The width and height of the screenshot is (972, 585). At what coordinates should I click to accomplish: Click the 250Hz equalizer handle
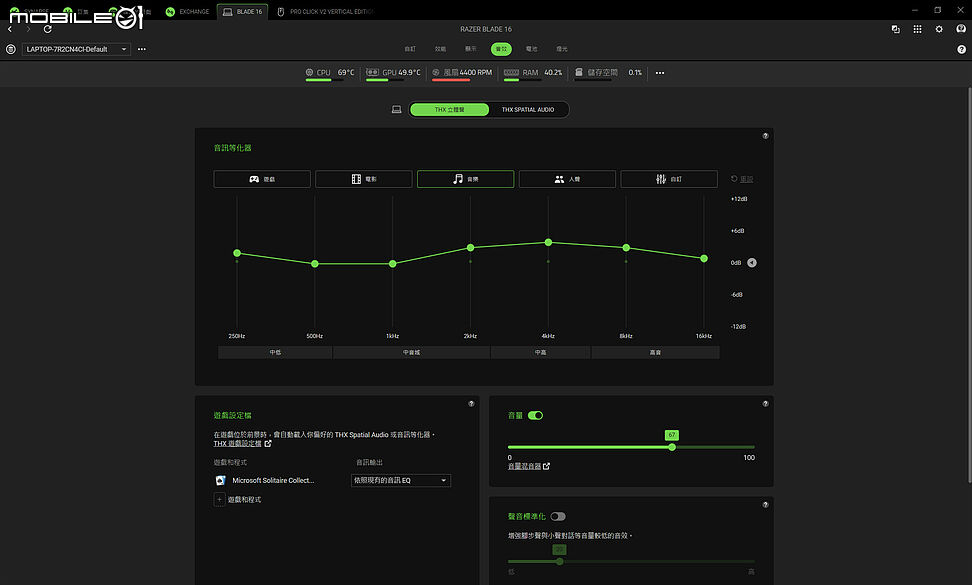pos(237,253)
